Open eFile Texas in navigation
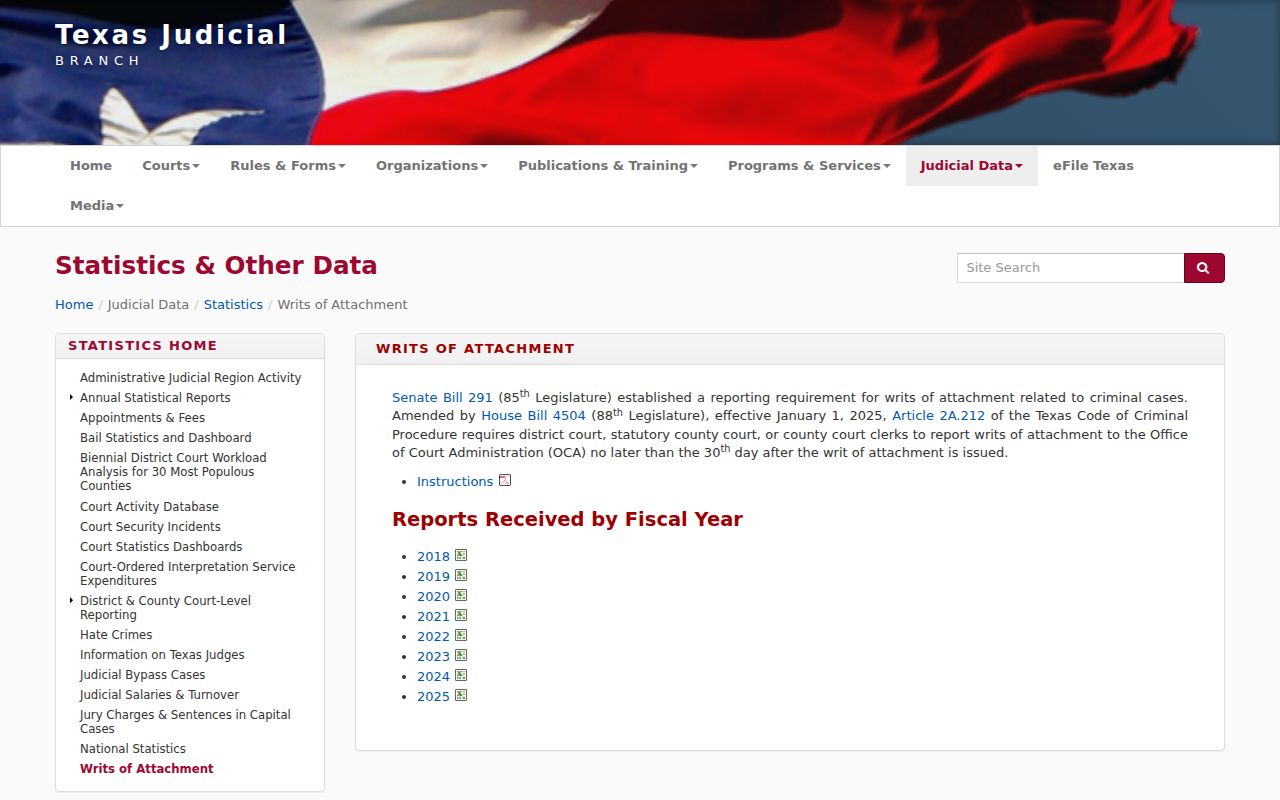 point(1093,166)
